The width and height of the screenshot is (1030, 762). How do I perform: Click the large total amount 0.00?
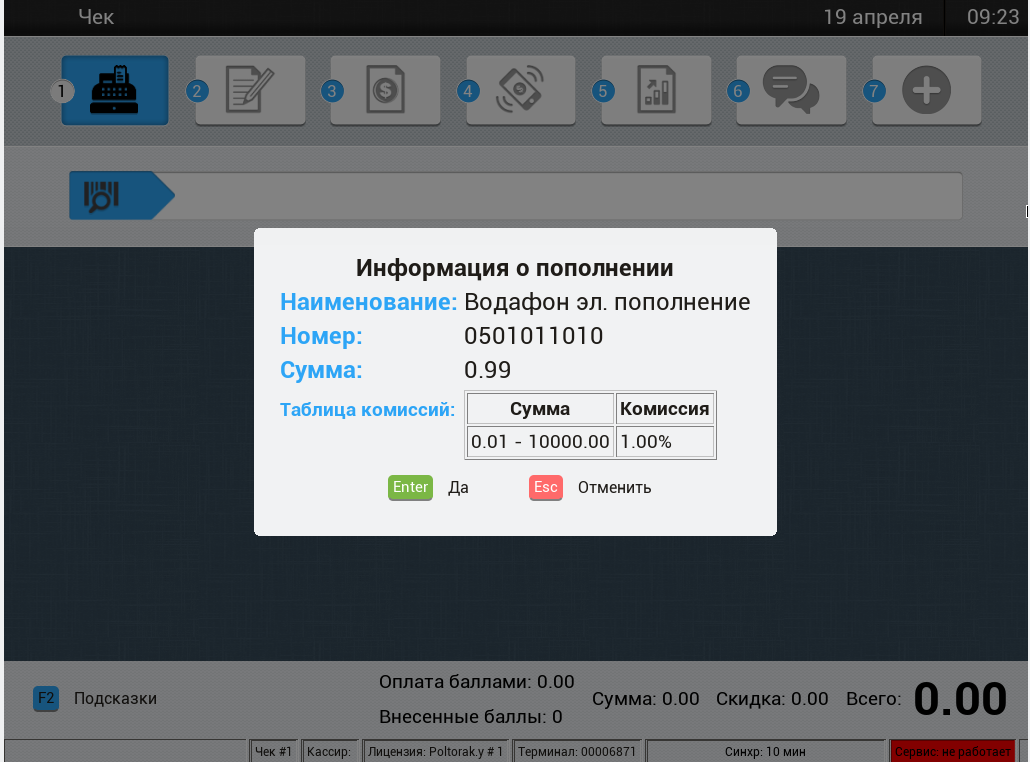pos(960,698)
